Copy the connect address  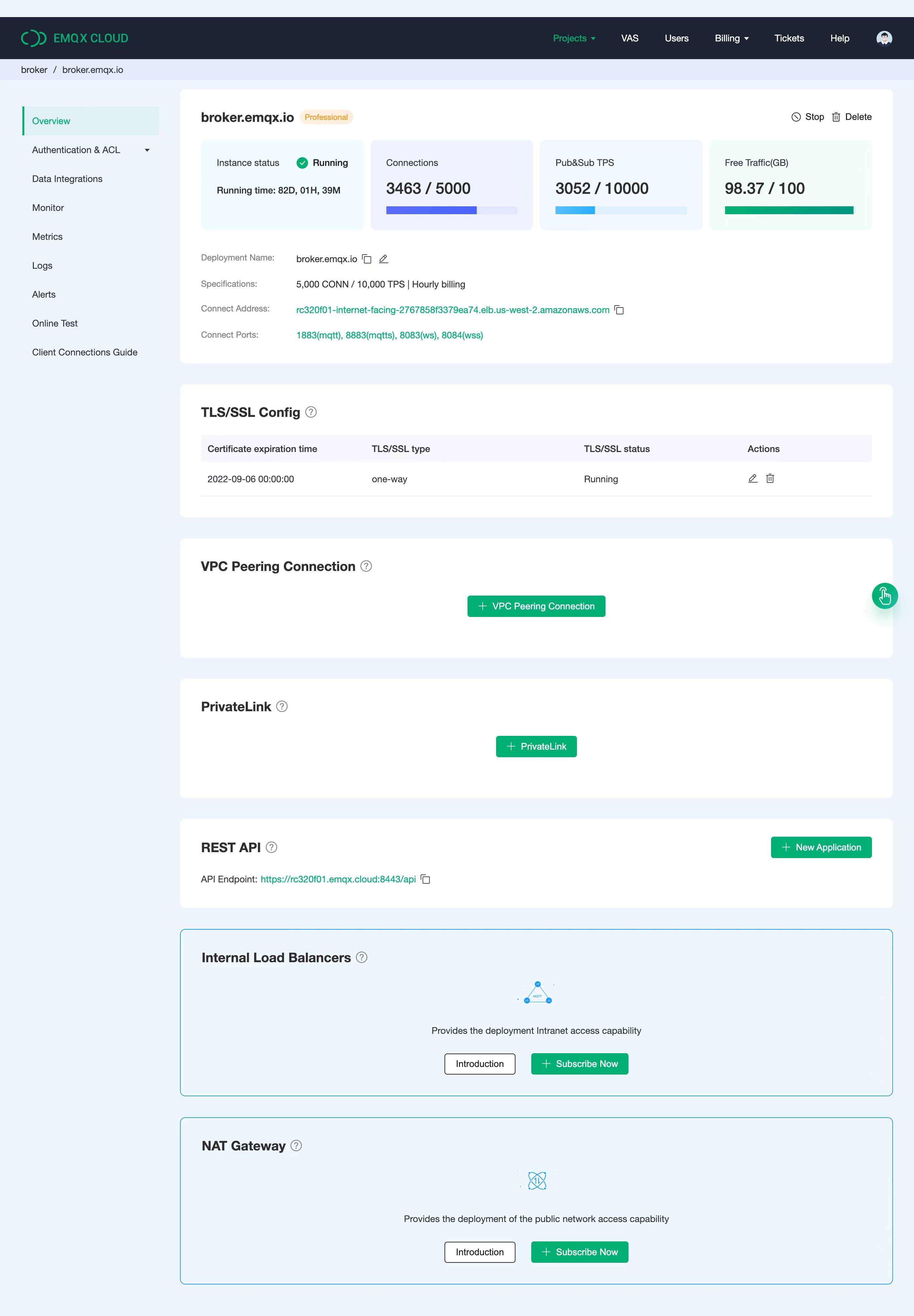click(620, 310)
